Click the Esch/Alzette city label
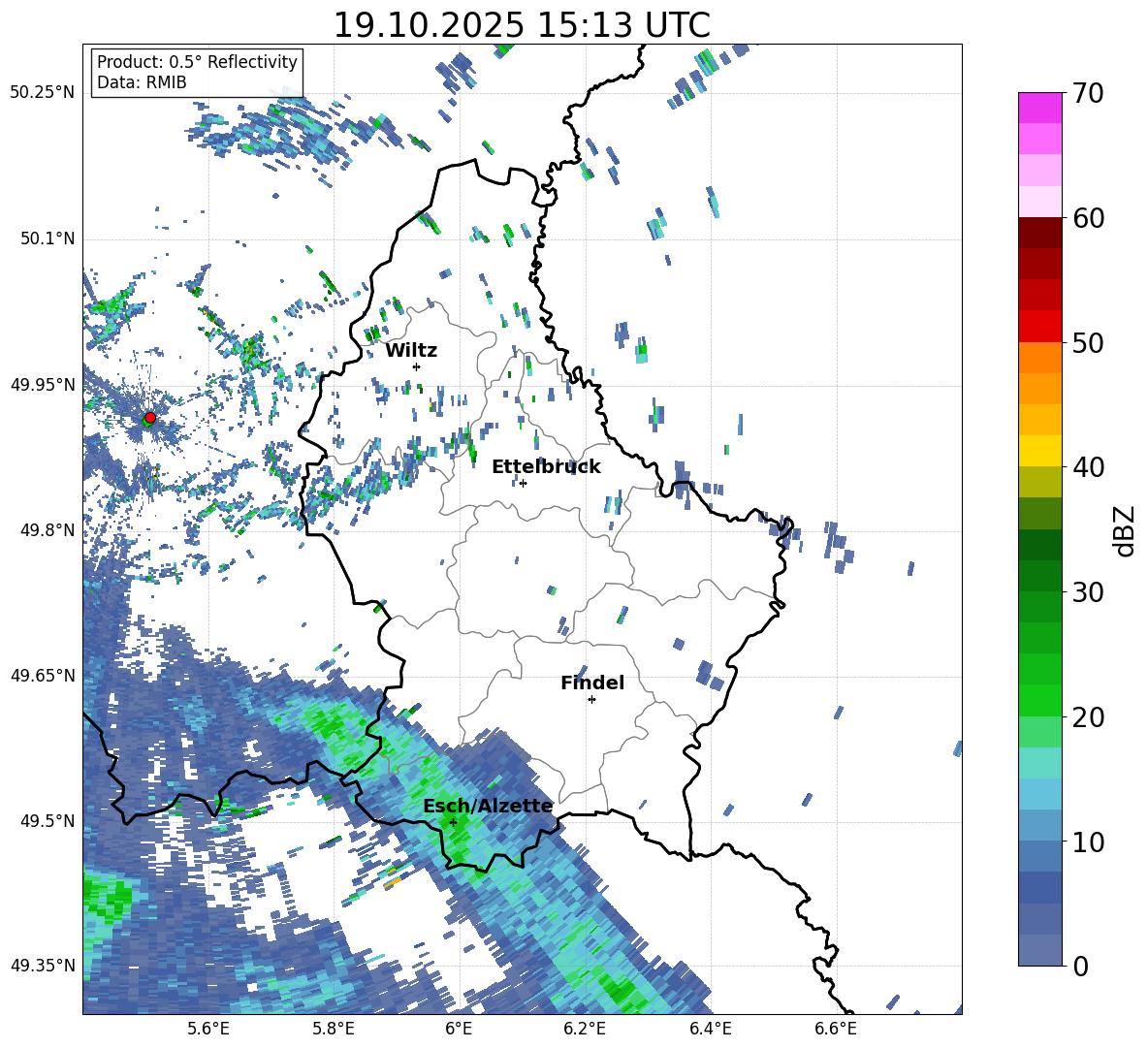Screen dimensions: 1148x1048 click(488, 806)
